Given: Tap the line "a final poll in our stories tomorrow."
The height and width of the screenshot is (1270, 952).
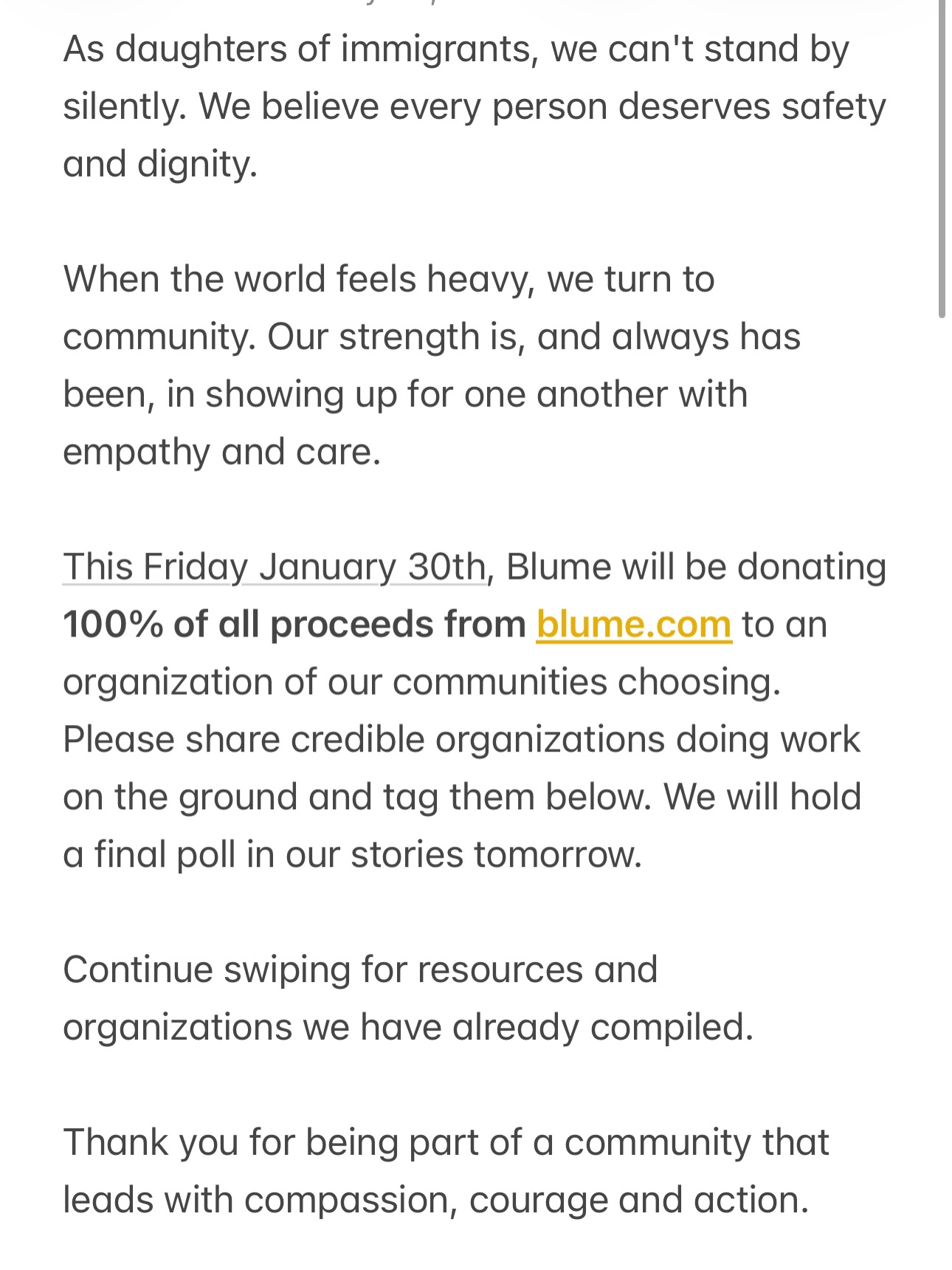Looking at the screenshot, I should pyautogui.click(x=352, y=855).
